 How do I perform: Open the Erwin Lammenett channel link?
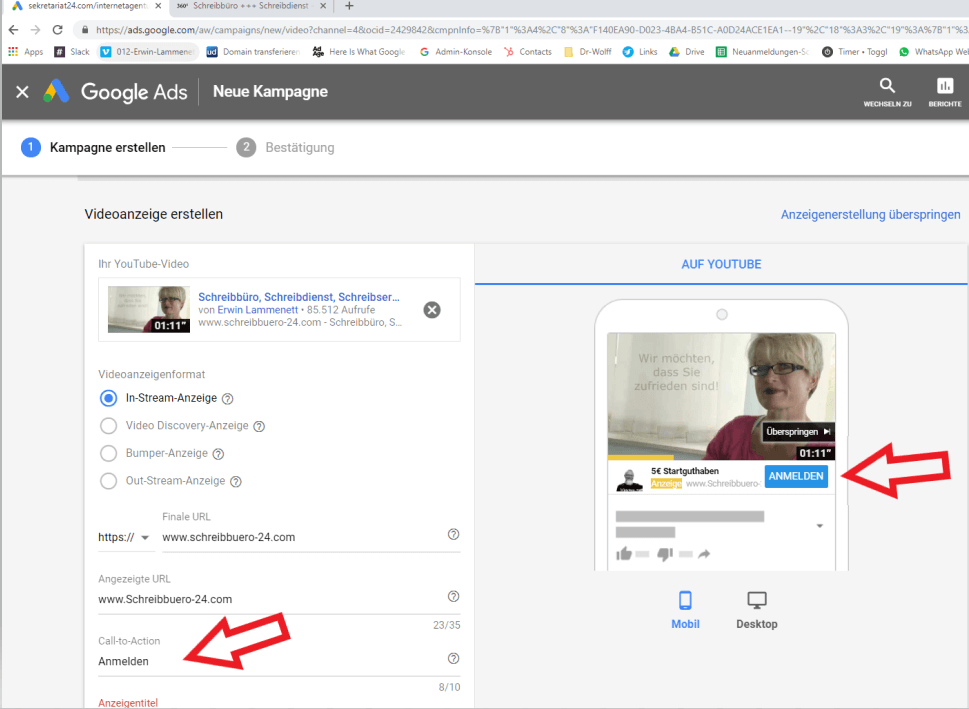coord(258,310)
